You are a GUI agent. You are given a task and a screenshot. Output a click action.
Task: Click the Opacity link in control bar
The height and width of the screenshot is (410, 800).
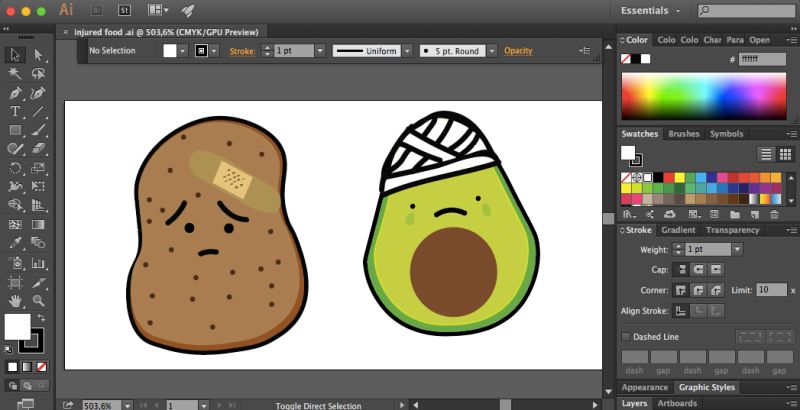(518, 51)
